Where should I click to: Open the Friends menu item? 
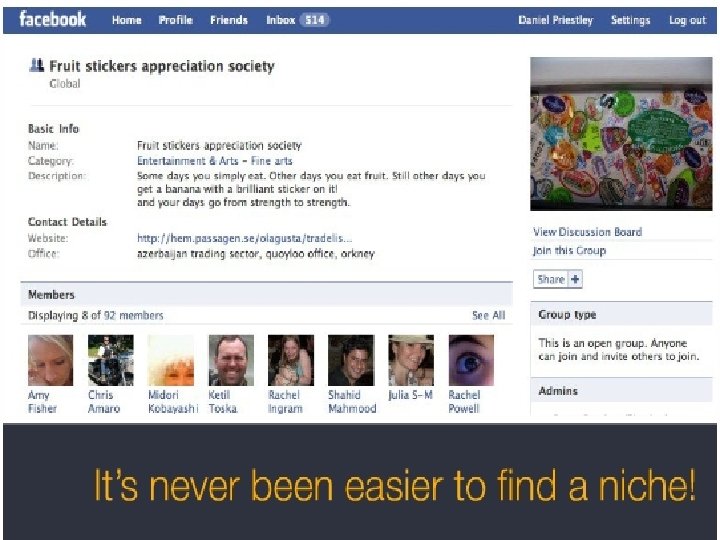[229, 20]
